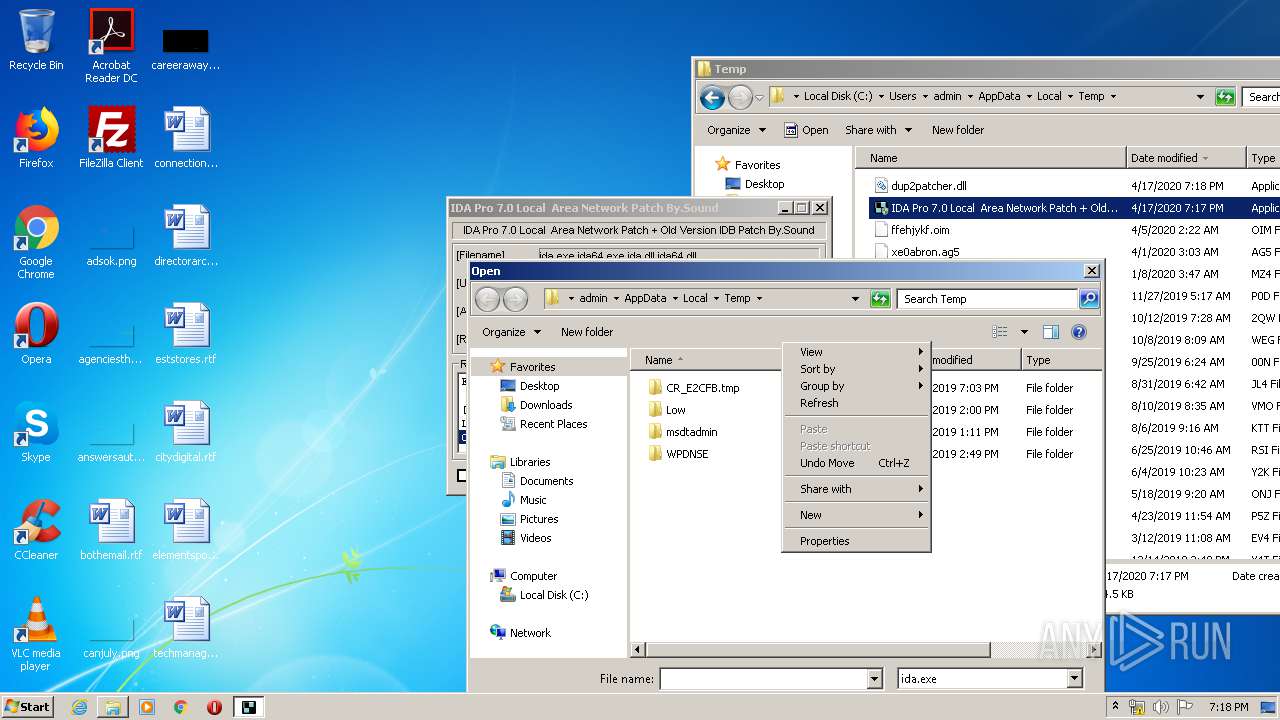
Task: Show hidden tray icons arrow
Action: tap(1116, 707)
